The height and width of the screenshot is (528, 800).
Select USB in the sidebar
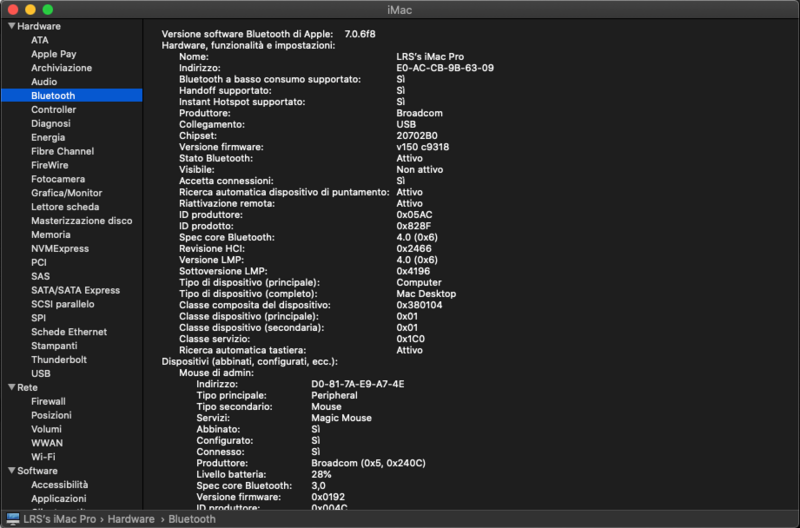[41, 373]
